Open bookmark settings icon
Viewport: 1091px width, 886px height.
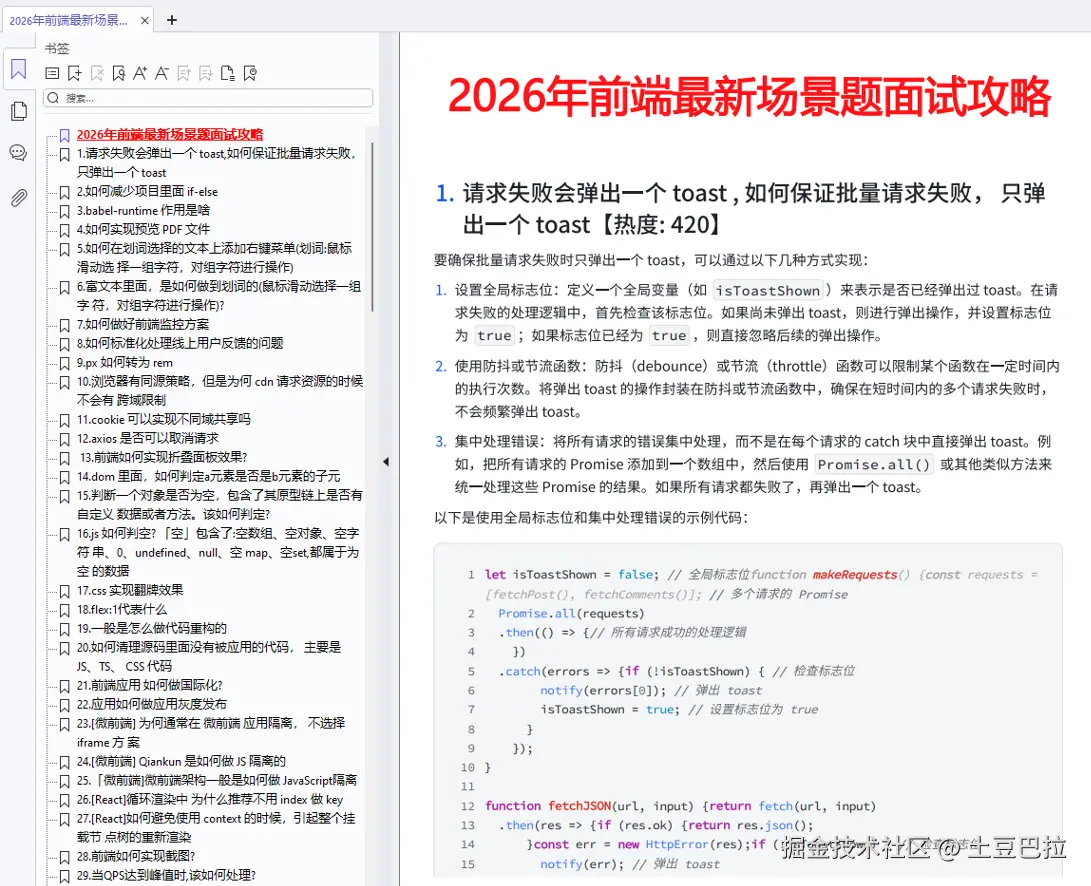pos(250,73)
